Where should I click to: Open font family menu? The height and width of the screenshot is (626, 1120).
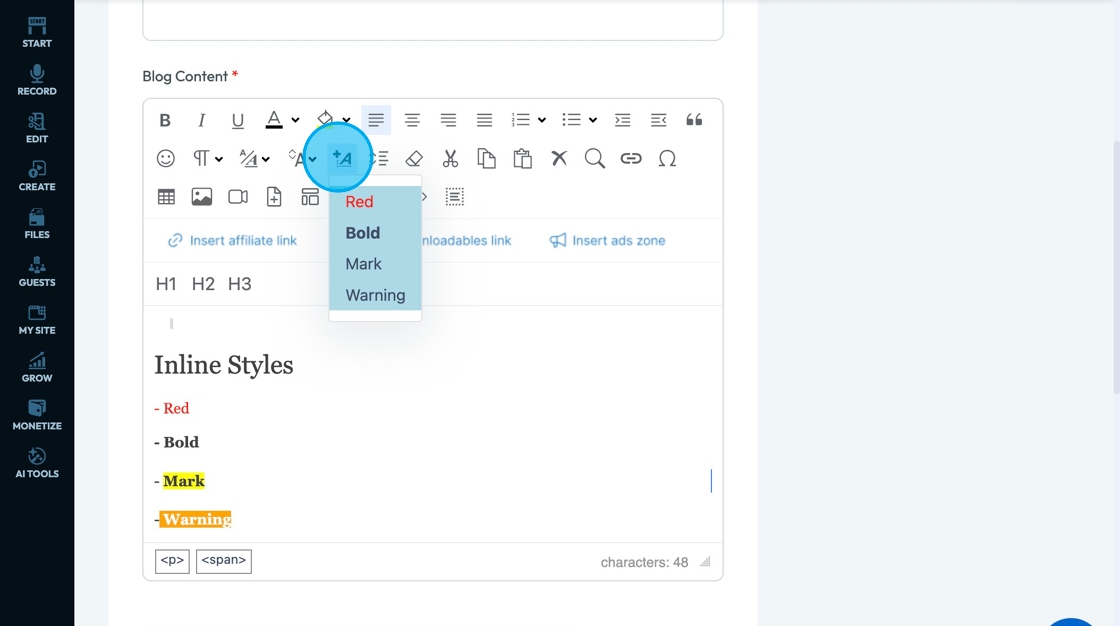coord(254,159)
